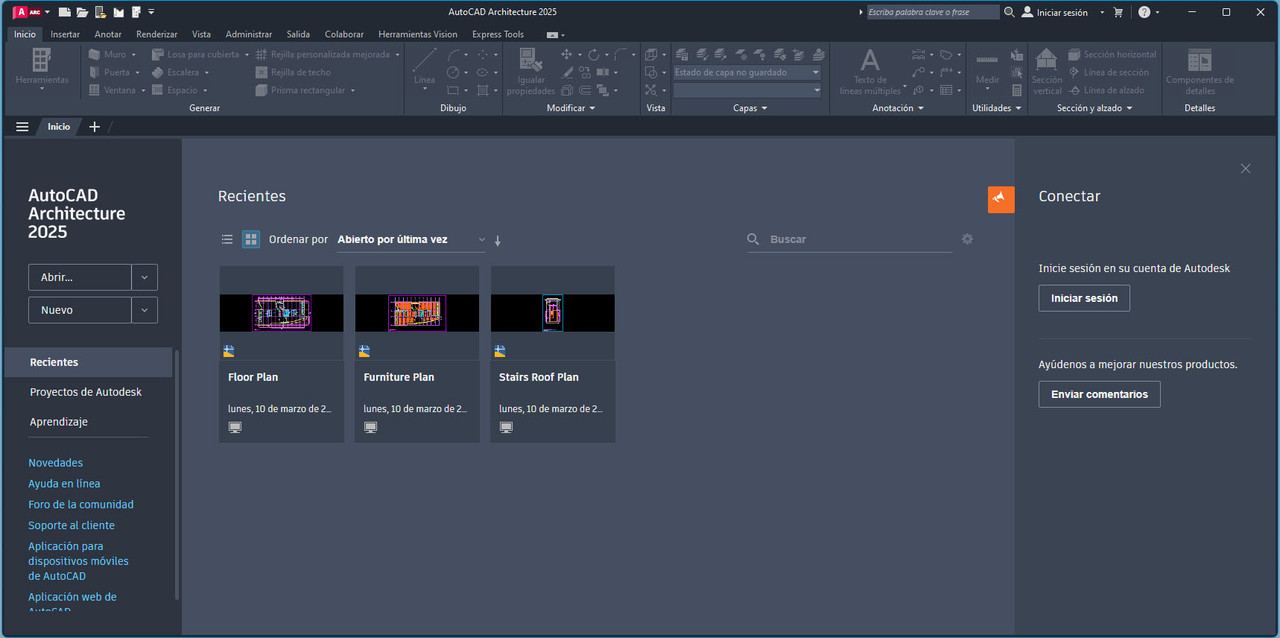Click the Herramientas tool palette icon
The image size is (1280, 638).
[42, 68]
